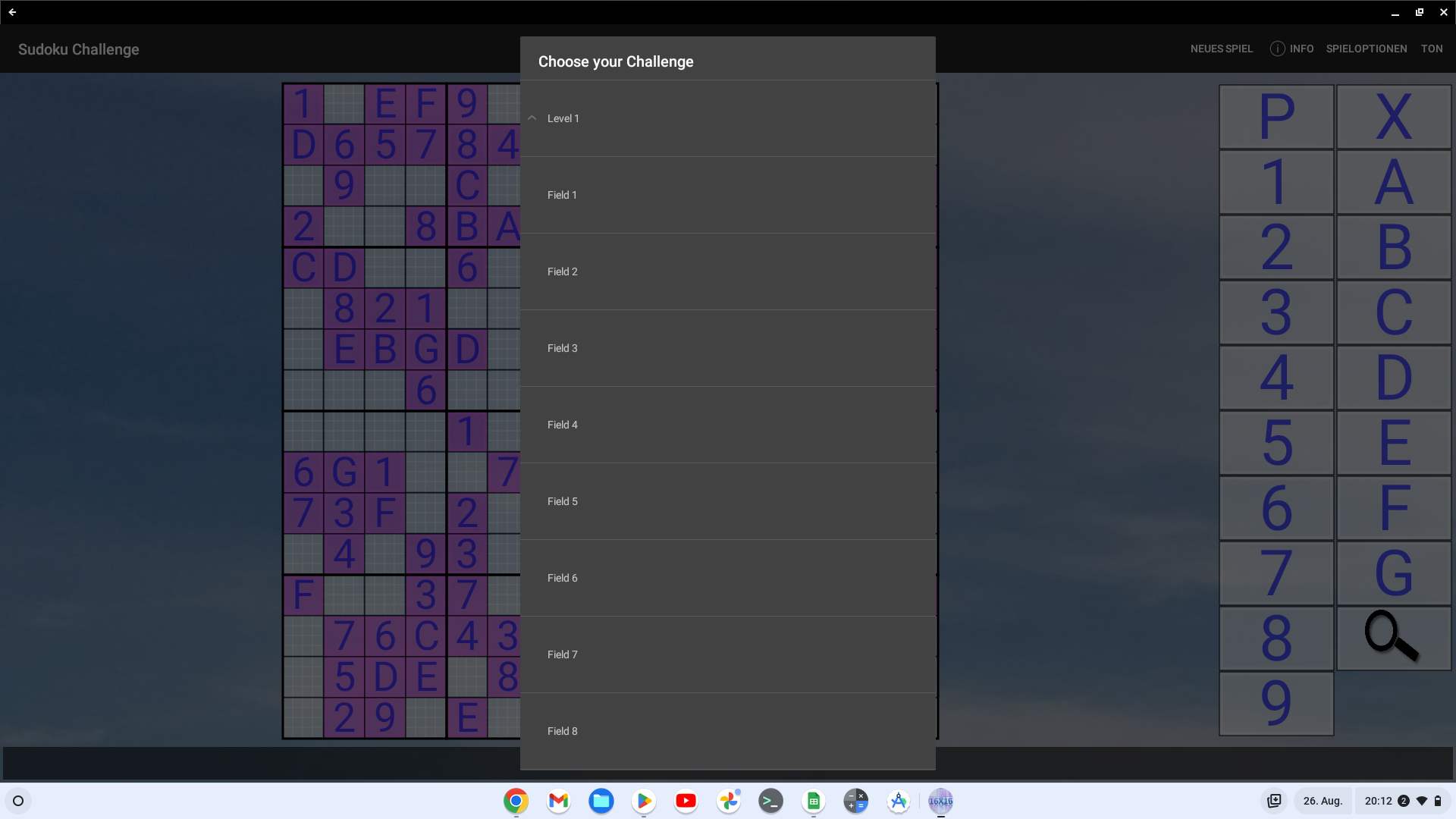Select the number 4 keypad tile
1456x819 pixels.
pos(1276,378)
